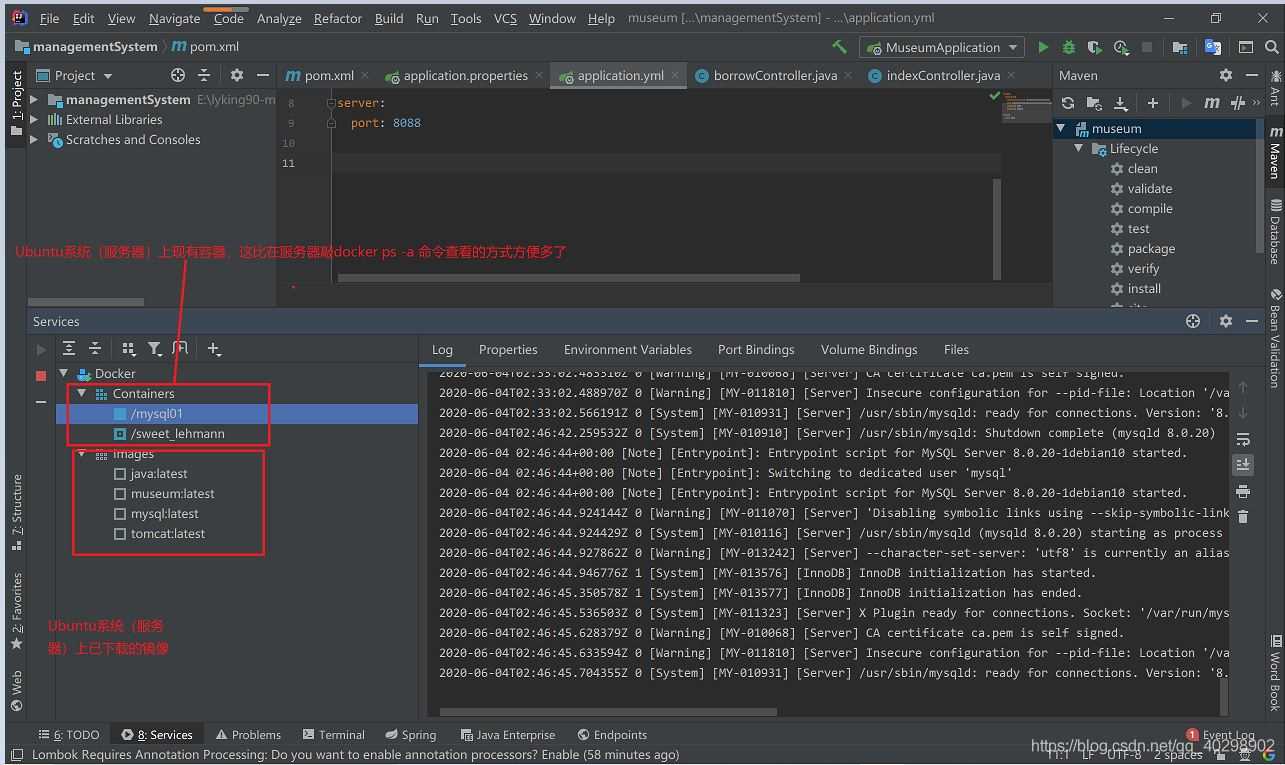1285x765 pixels.
Task: Open the MuseumApplication run configuration dropdown
Action: click(x=1012, y=46)
